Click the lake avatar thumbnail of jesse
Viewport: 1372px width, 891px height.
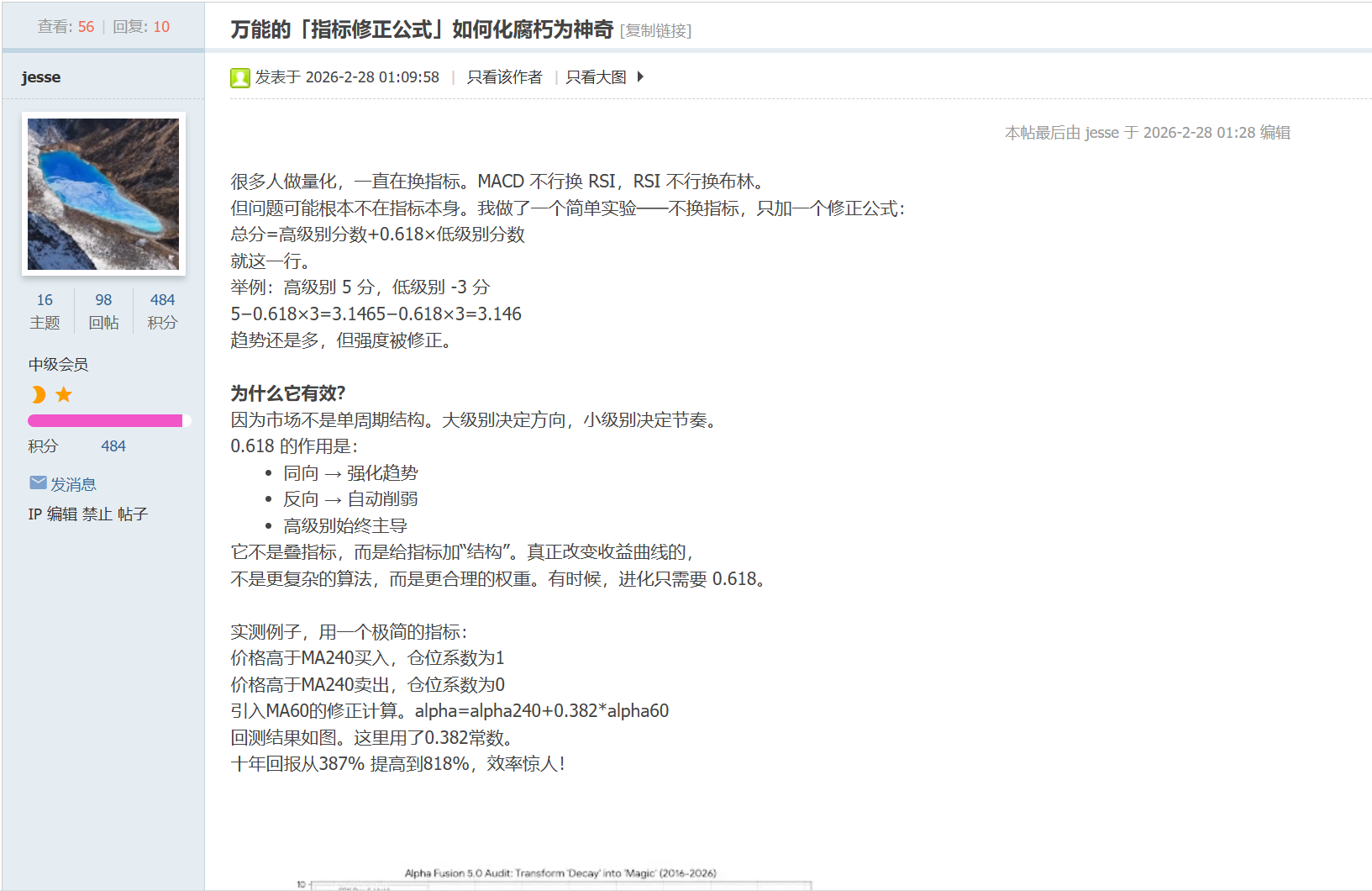pyautogui.click(x=103, y=194)
